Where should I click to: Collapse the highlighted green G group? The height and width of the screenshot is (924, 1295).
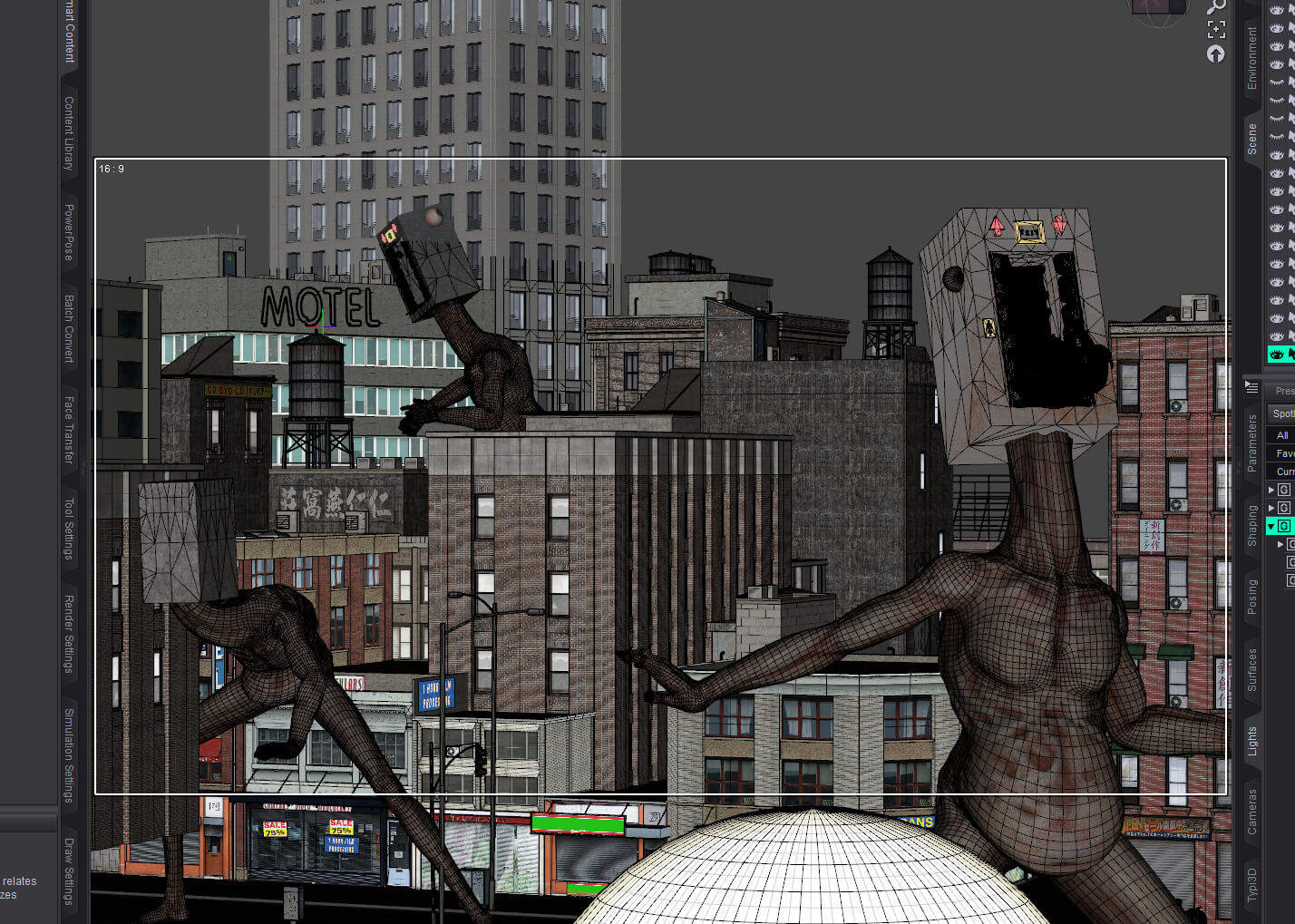click(x=1271, y=527)
